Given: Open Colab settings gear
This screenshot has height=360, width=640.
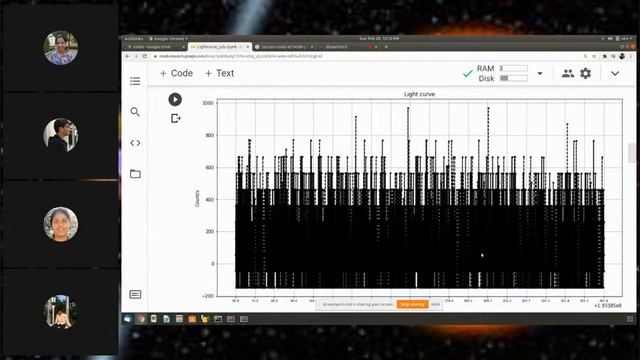Looking at the screenshot, I should 585,73.
